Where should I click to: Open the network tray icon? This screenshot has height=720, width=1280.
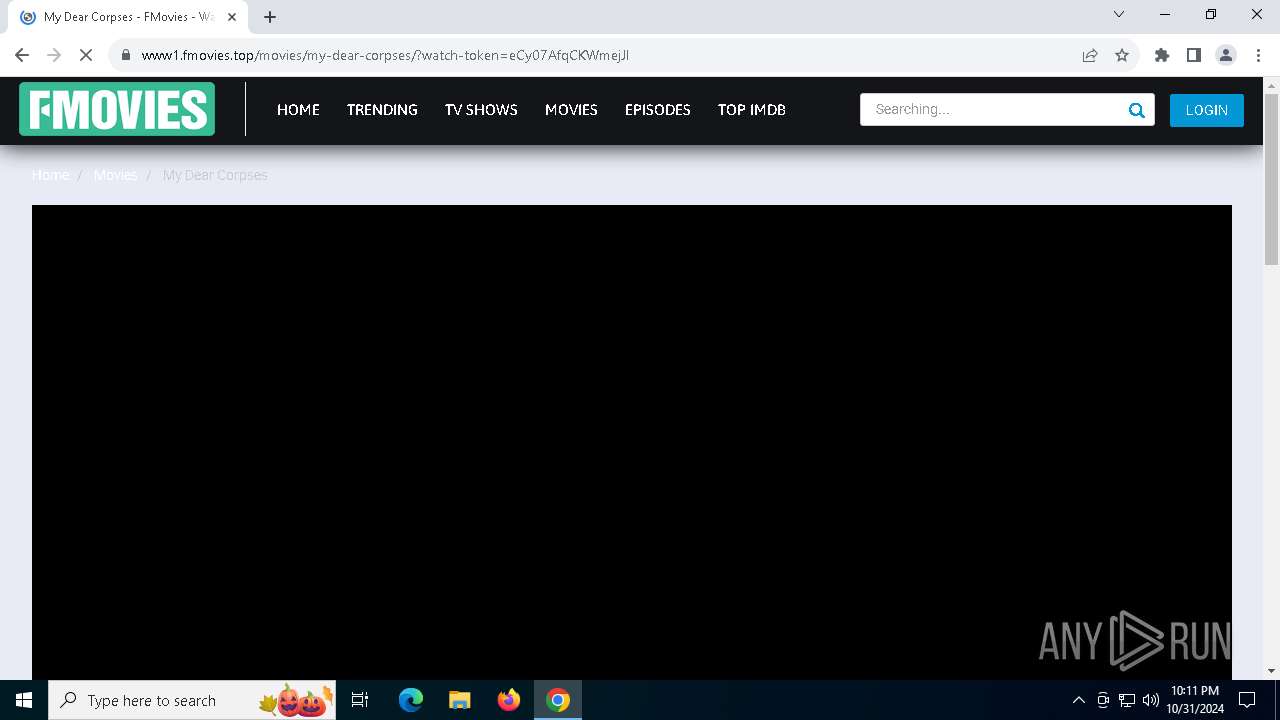1127,700
